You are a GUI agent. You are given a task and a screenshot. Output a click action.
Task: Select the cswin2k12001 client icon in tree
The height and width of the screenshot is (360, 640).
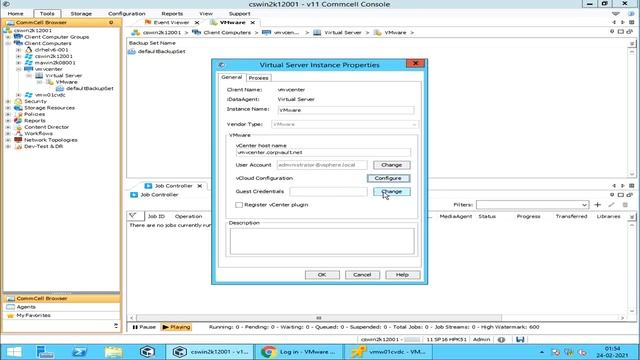(x=29, y=56)
